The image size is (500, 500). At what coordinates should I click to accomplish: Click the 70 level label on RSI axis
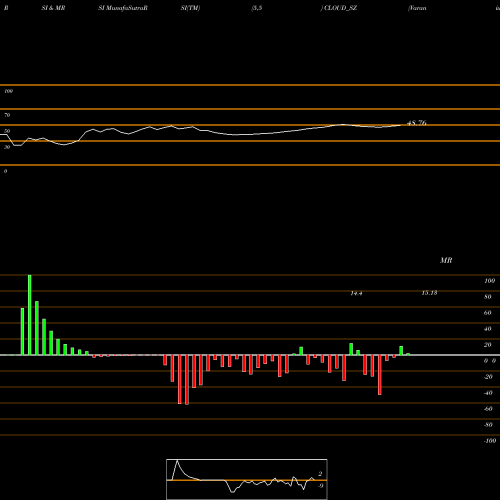(x=7, y=115)
